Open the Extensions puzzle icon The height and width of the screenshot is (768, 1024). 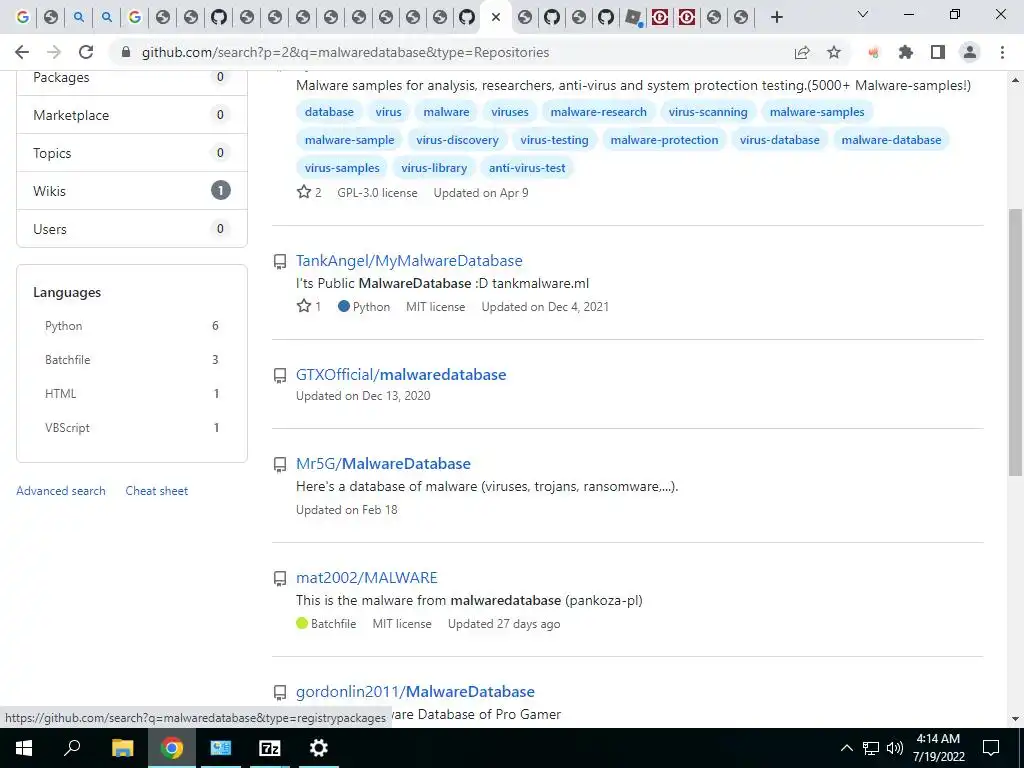pos(906,52)
